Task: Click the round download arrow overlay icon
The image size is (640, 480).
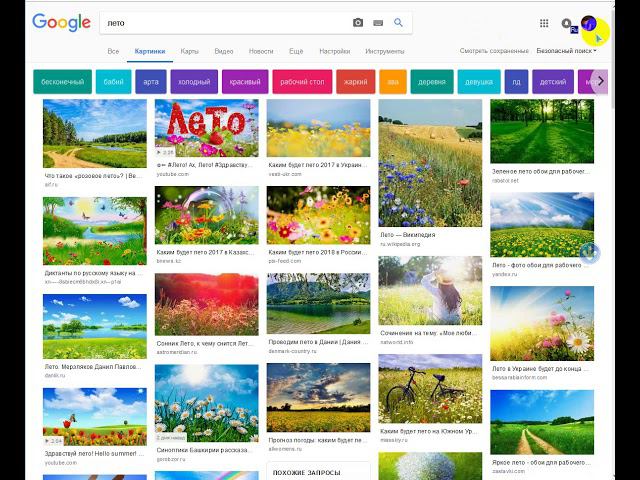Action: [x=589, y=253]
